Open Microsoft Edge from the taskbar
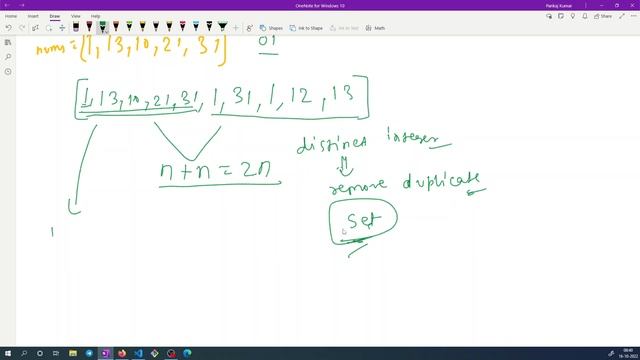Viewport: 640px width, 360px height. tap(187, 353)
